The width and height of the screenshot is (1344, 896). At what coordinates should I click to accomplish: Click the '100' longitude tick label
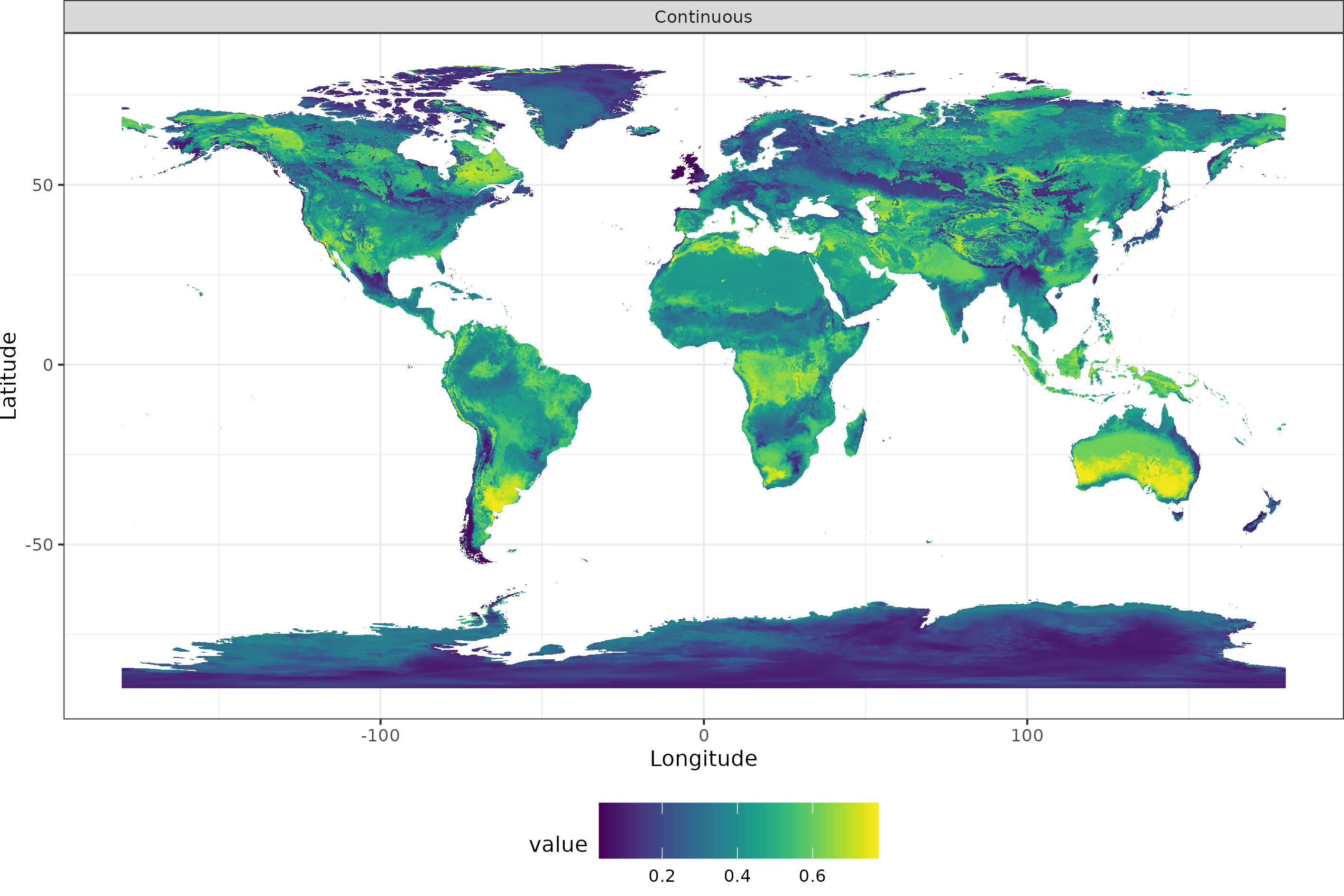coord(1026,735)
